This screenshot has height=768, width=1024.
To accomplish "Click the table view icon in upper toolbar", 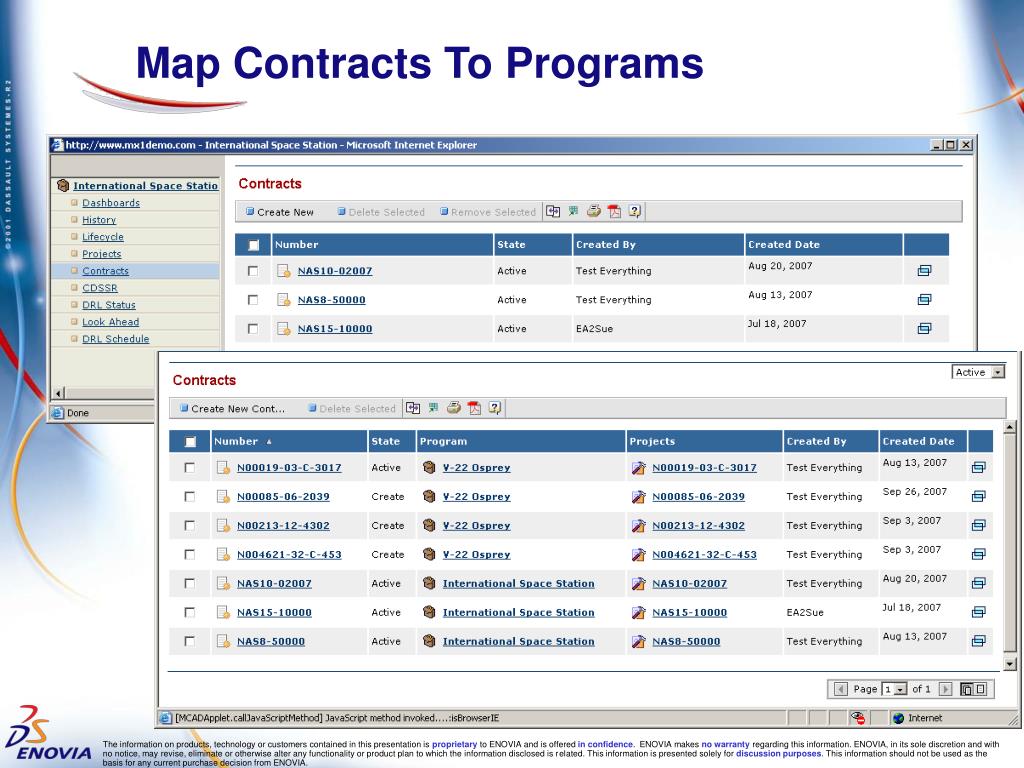I will coord(553,211).
